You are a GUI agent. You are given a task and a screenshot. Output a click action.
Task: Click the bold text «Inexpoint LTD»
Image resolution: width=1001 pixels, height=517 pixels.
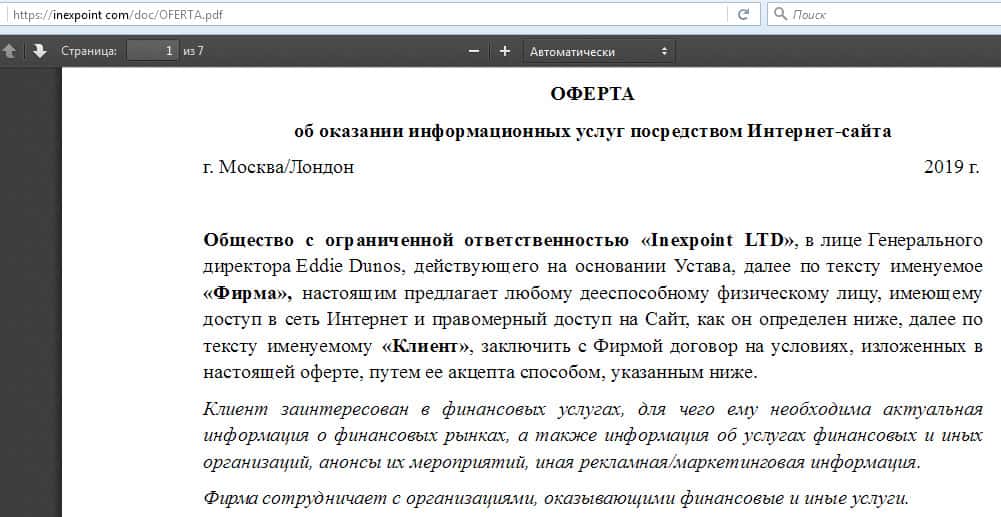click(719, 240)
